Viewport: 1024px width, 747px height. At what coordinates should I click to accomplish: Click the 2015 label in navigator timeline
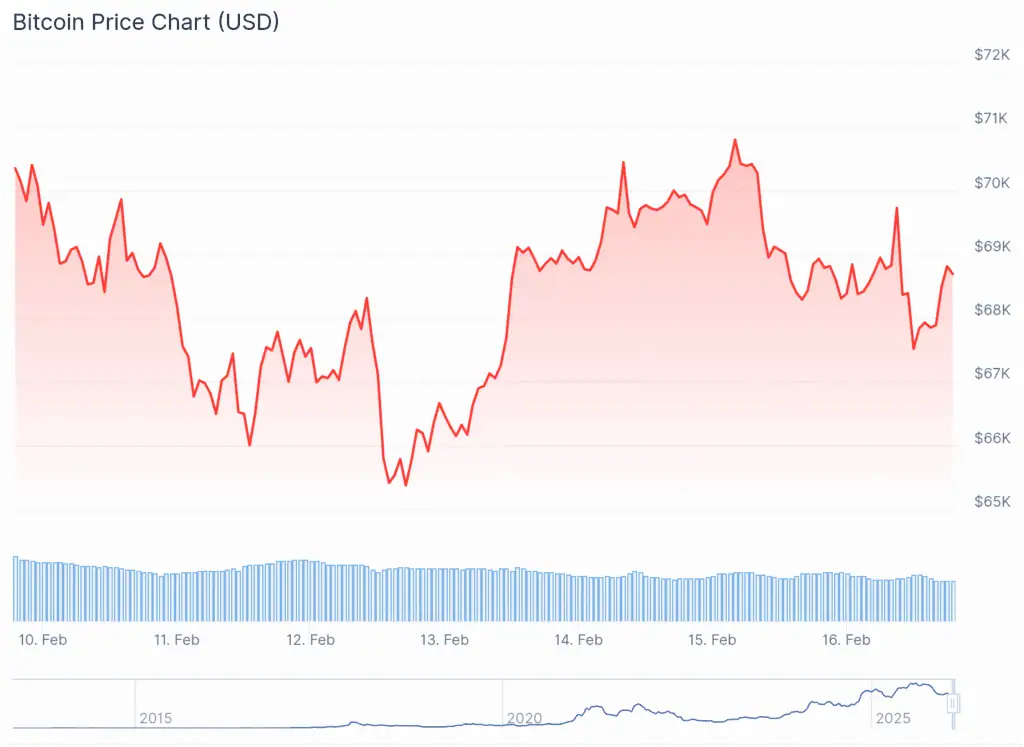(156, 718)
